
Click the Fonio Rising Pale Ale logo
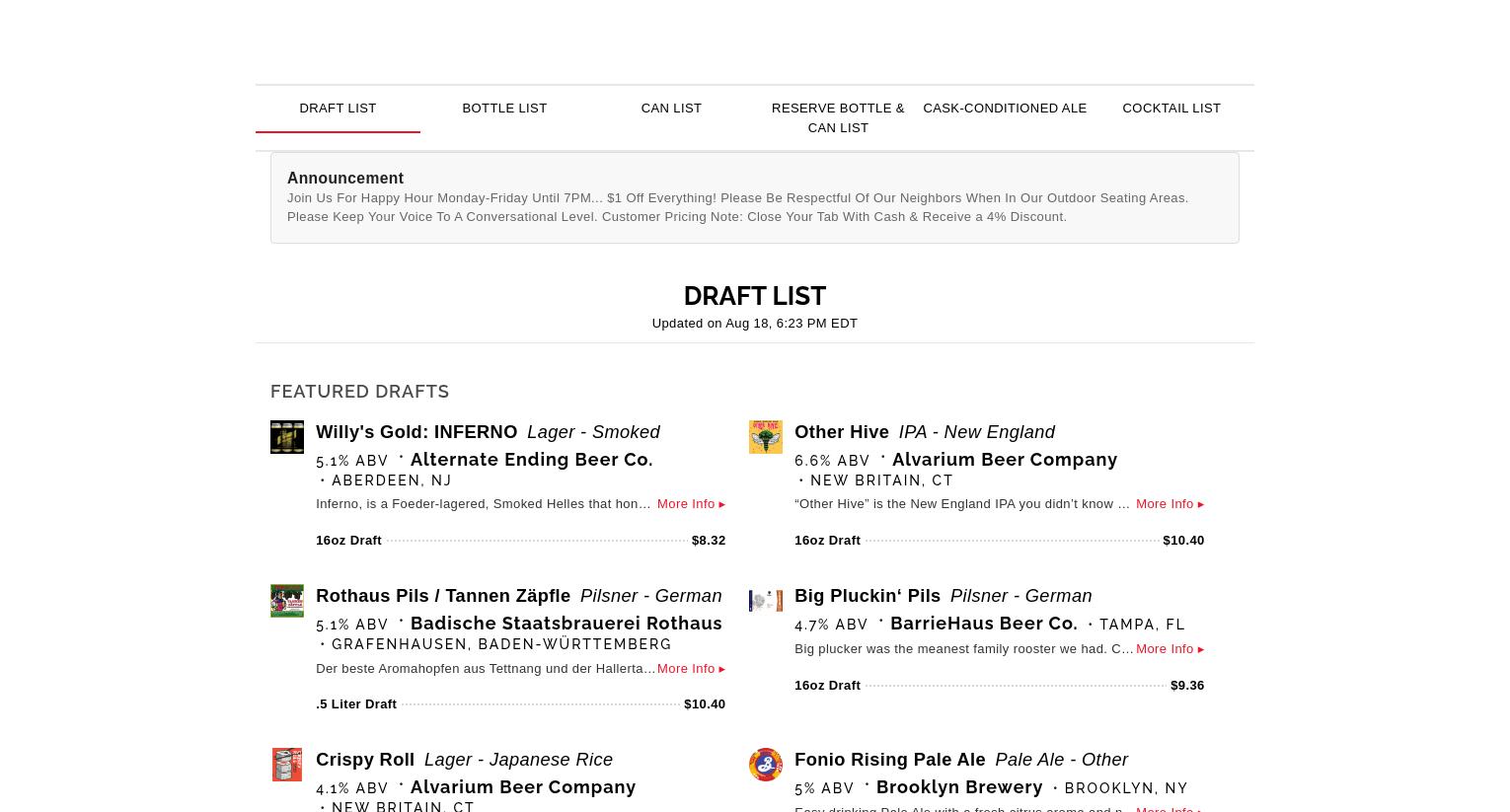[766, 765]
